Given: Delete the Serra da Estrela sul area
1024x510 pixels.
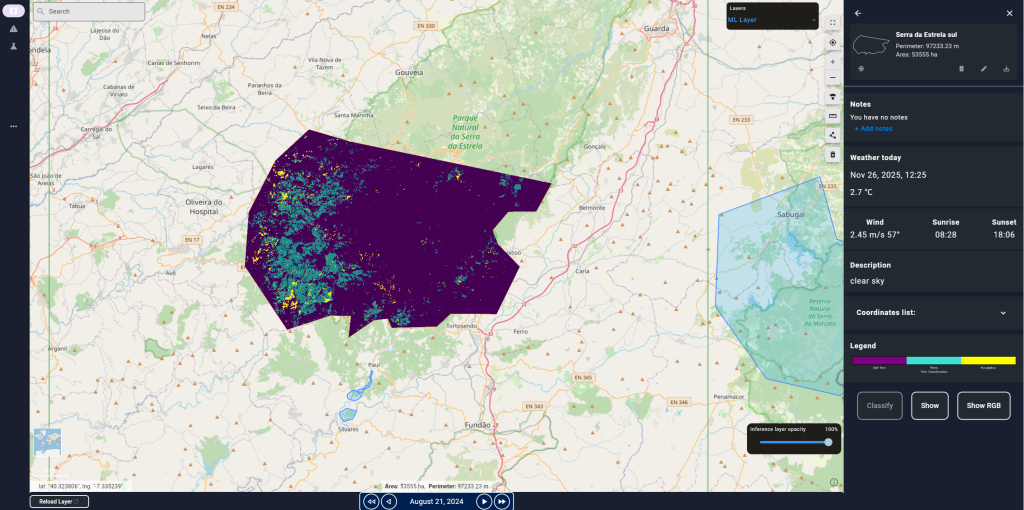Looking at the screenshot, I should click(x=961, y=69).
